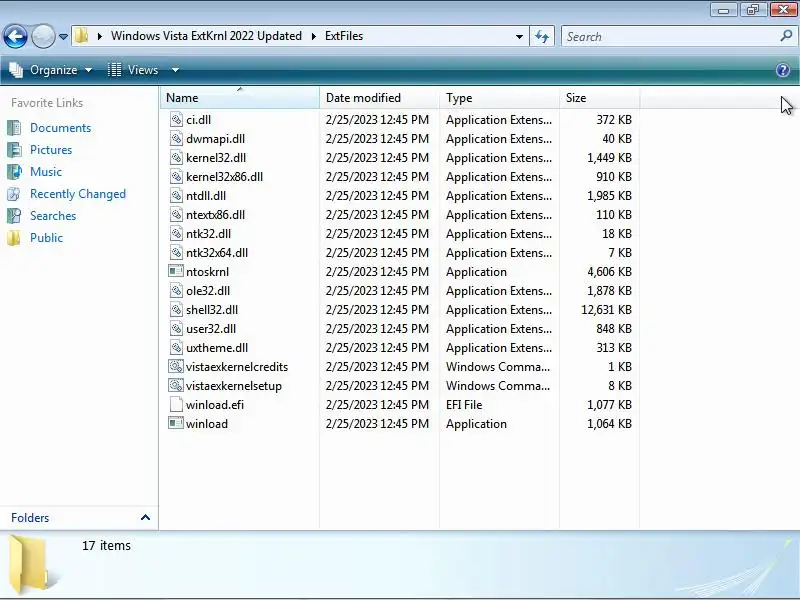Viewport: 800px width, 600px height.
Task: Select the vistaexkernelcredits script icon
Action: 176,366
